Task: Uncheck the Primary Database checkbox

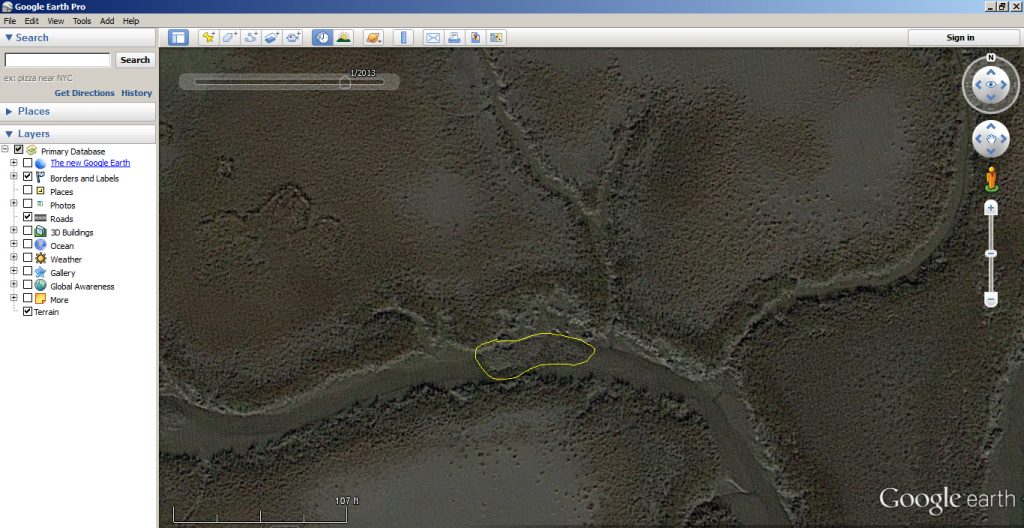Action: click(18, 150)
